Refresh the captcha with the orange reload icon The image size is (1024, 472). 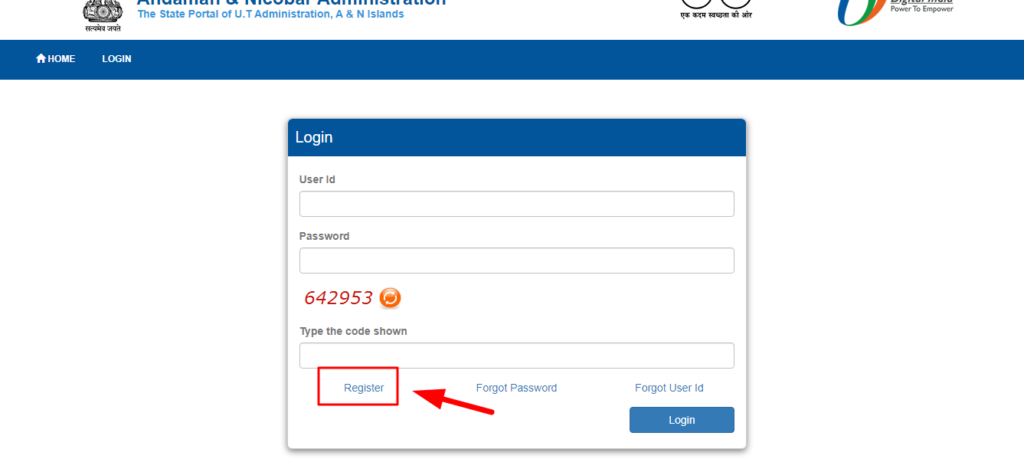tap(390, 298)
